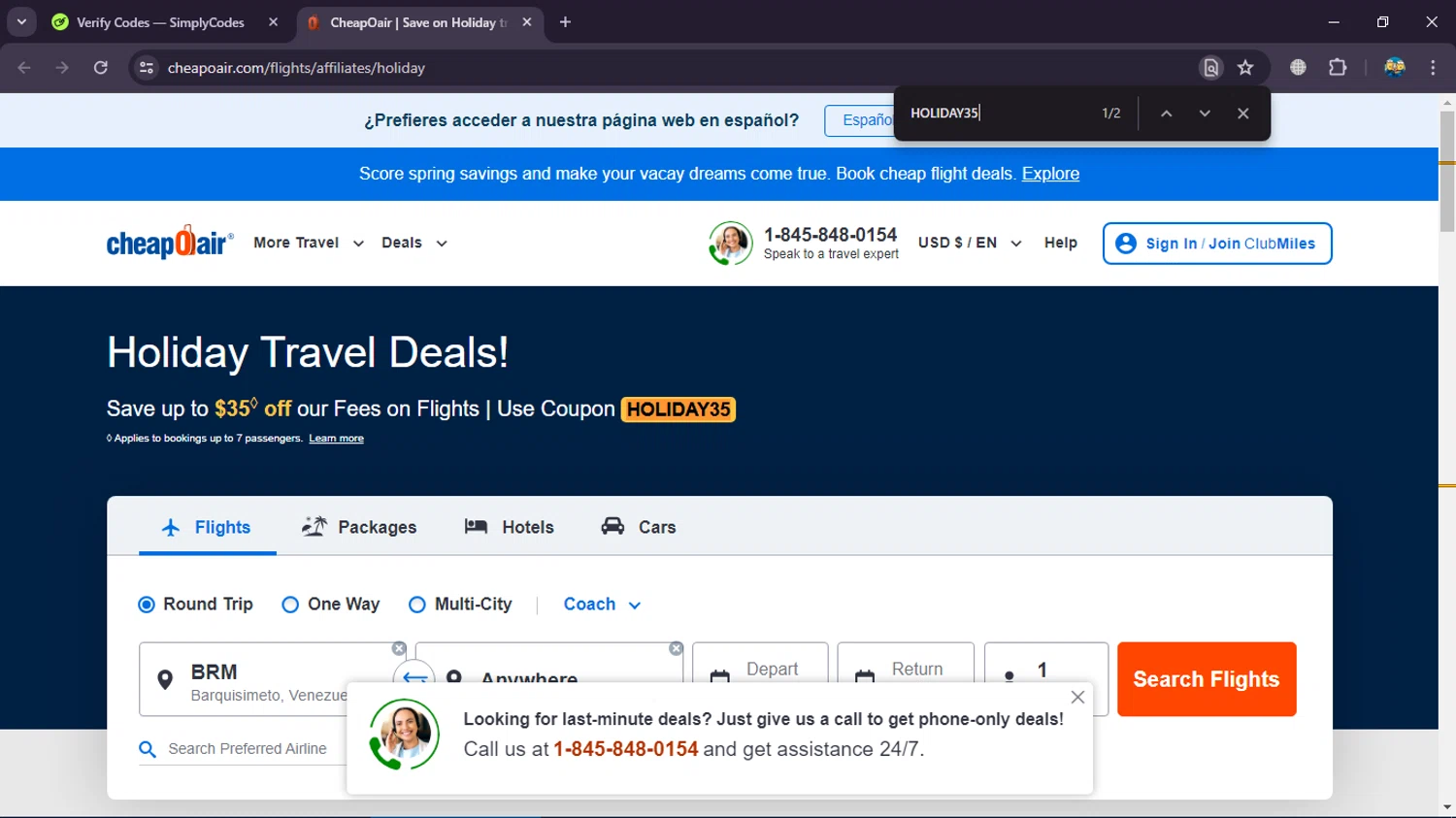This screenshot has width=1456, height=818.
Task: Select Round Trip radio button
Action: [x=147, y=605]
